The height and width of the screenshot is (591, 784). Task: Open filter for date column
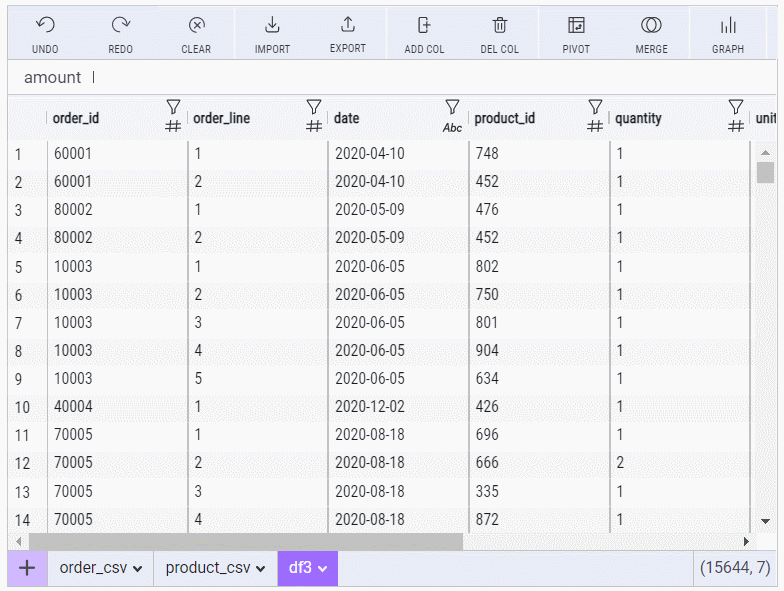point(452,106)
